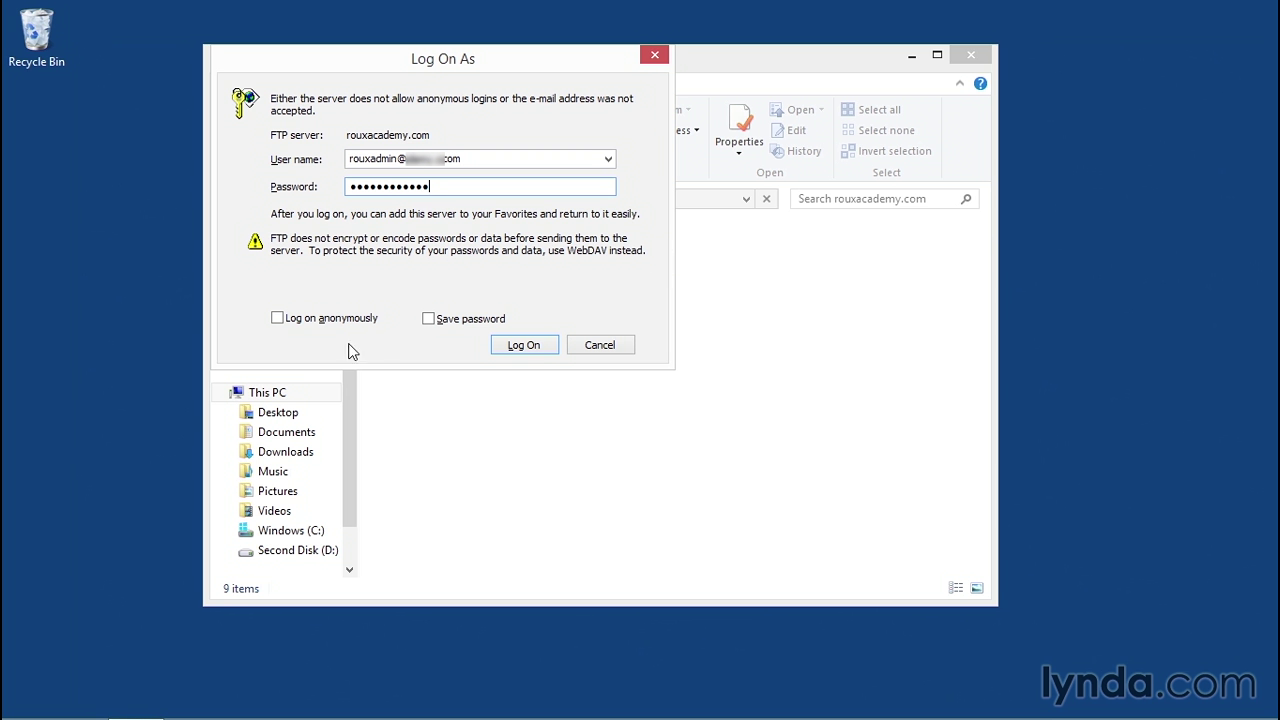
Task: Click the Properties icon in the ribbon
Action: click(x=739, y=121)
